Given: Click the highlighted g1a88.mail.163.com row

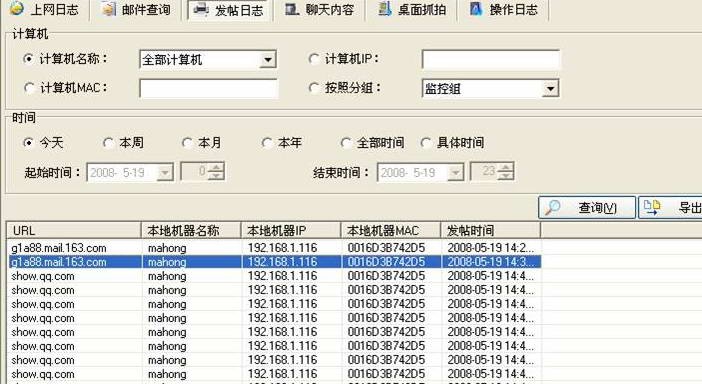Looking at the screenshot, I should pyautogui.click(x=274, y=262).
